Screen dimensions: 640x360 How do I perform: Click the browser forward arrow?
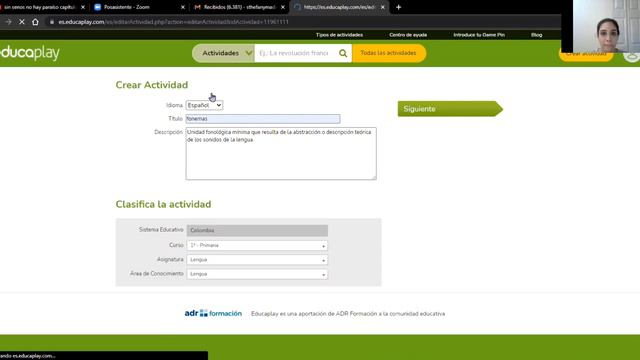pyautogui.click(x=8, y=22)
